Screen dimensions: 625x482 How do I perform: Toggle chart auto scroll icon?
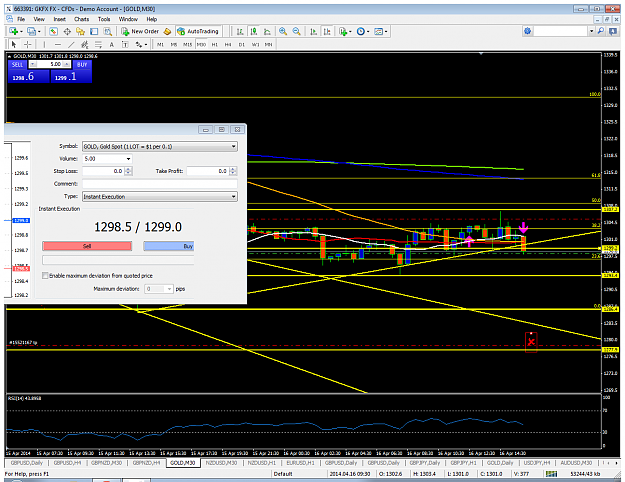(x=314, y=31)
